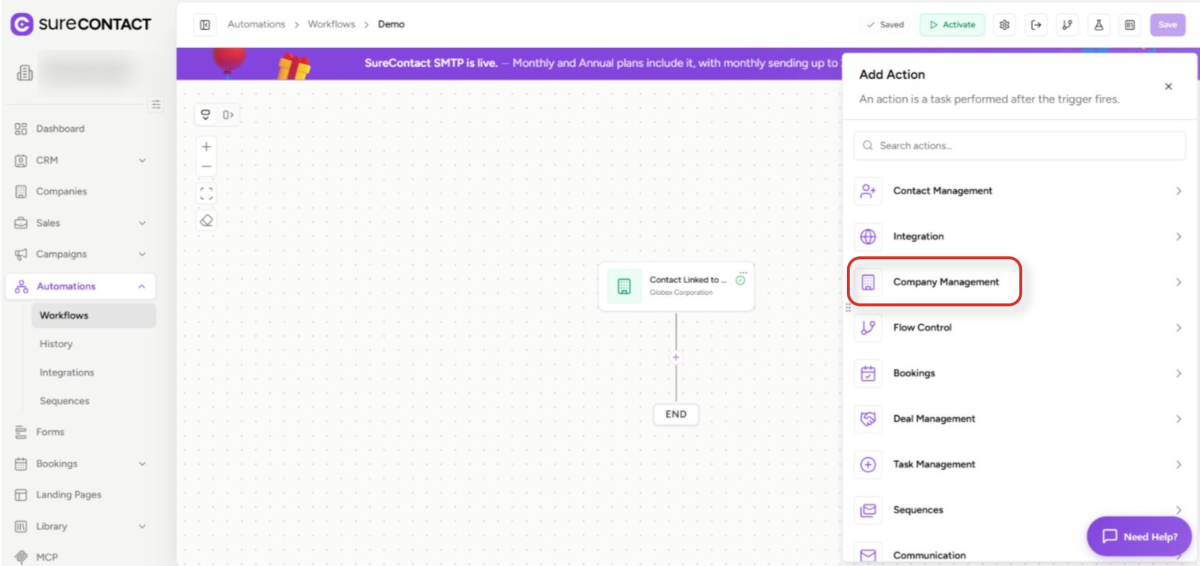
Task: Click the END node on canvas
Action: coord(676,414)
